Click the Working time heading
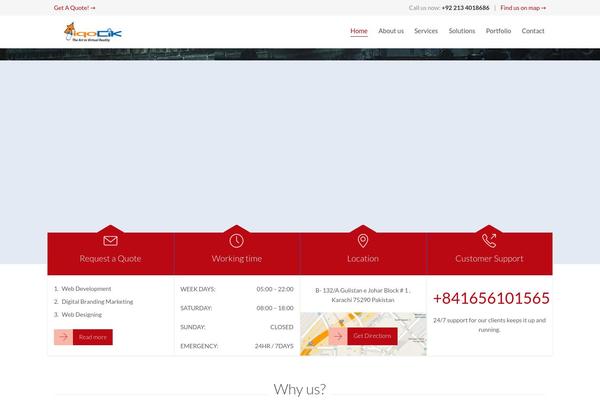The width and height of the screenshot is (600, 400). 236,259
